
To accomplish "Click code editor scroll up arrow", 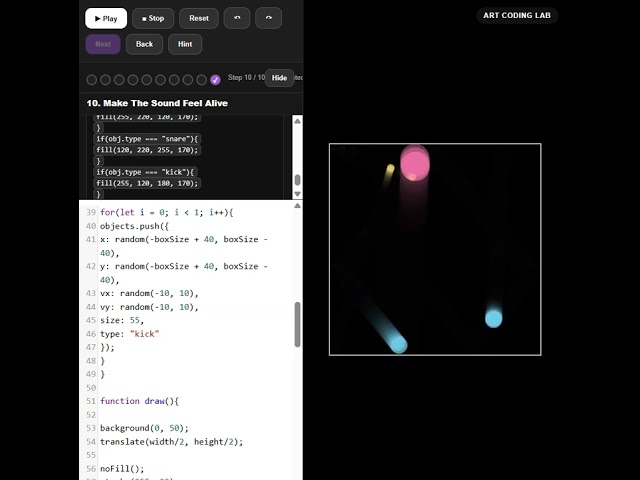I will click(x=298, y=206).
